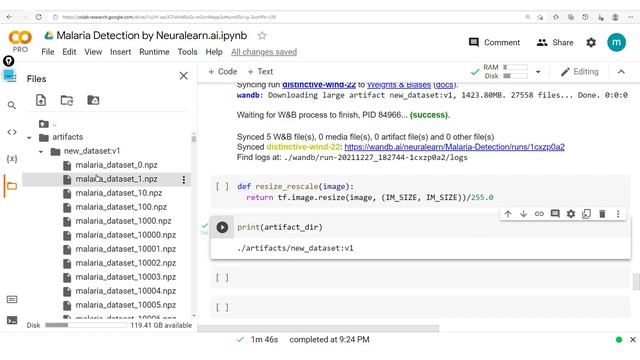
Task: Open the Insert menu
Action: [120, 52]
